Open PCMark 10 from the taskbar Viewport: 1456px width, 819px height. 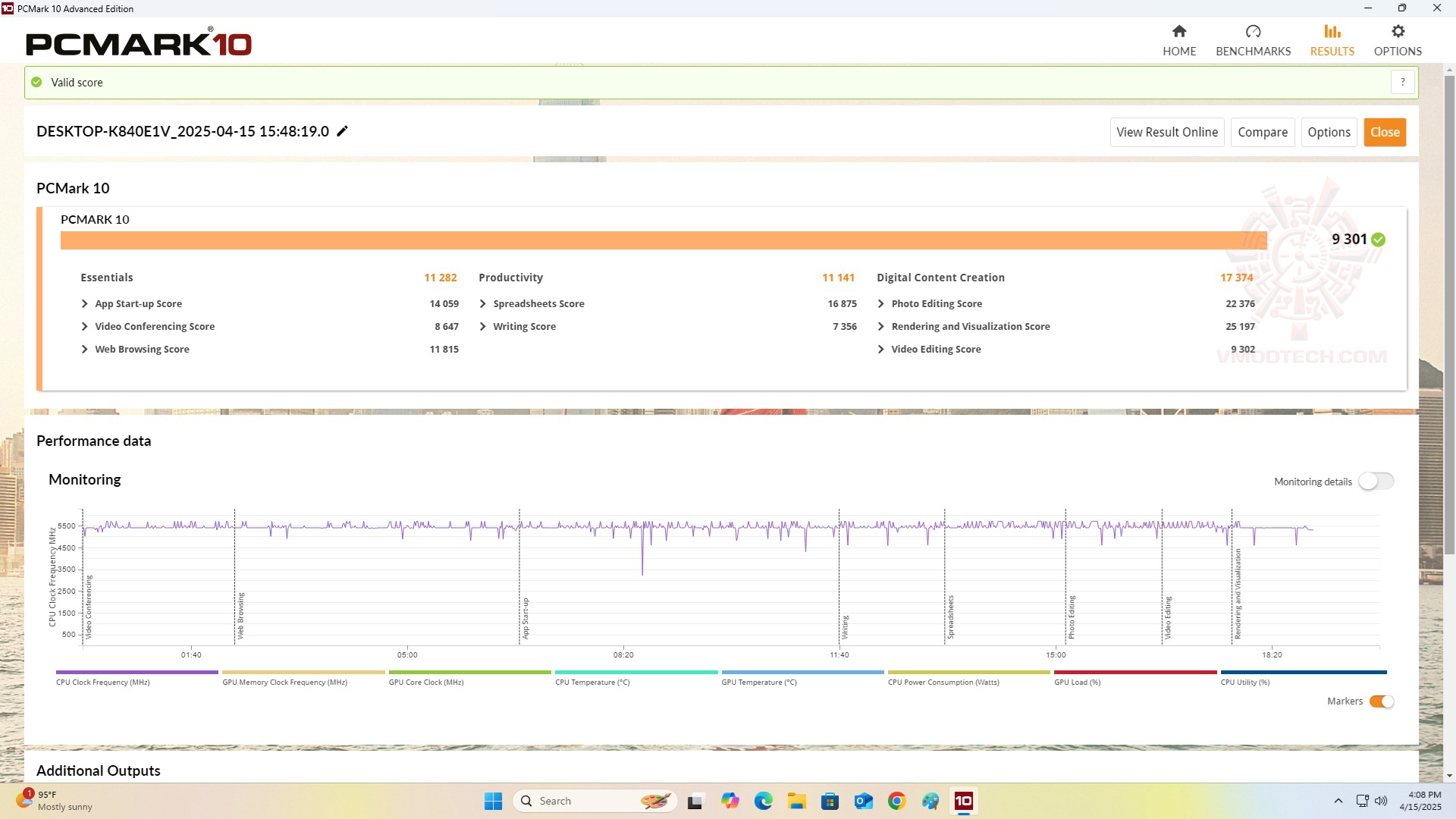[964, 800]
